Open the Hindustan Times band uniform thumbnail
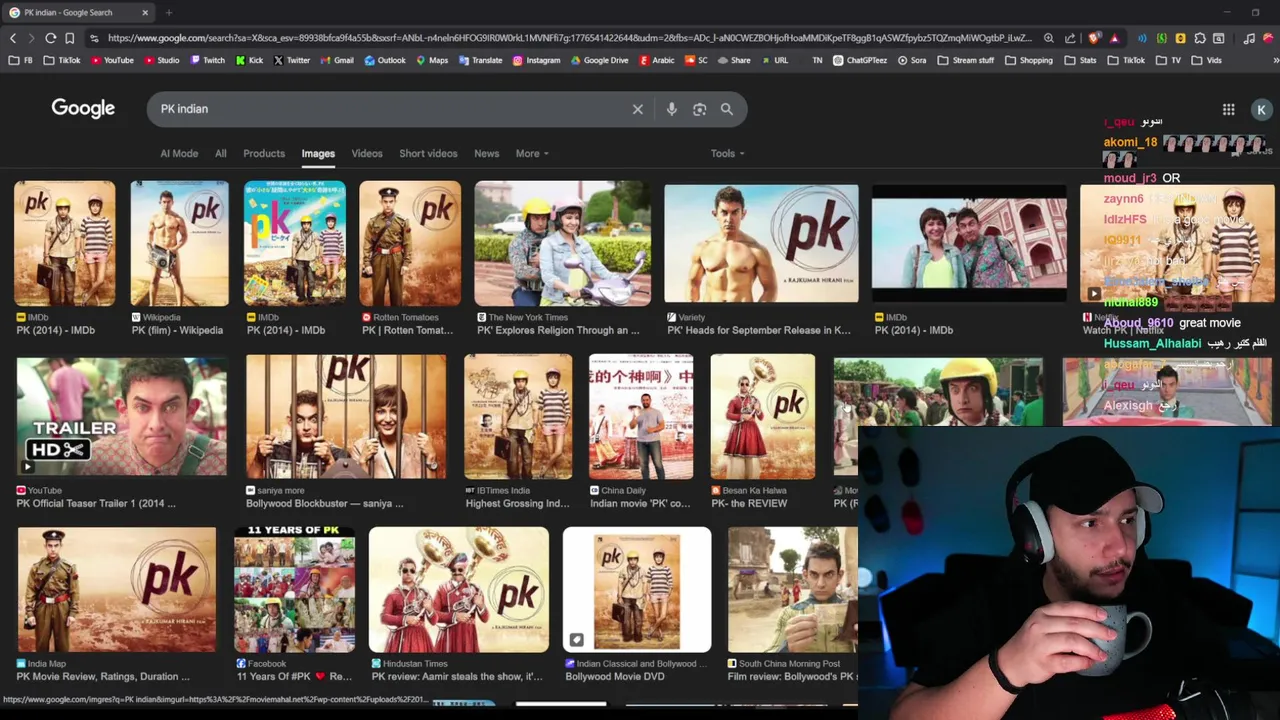1280x720 pixels. coord(459,590)
